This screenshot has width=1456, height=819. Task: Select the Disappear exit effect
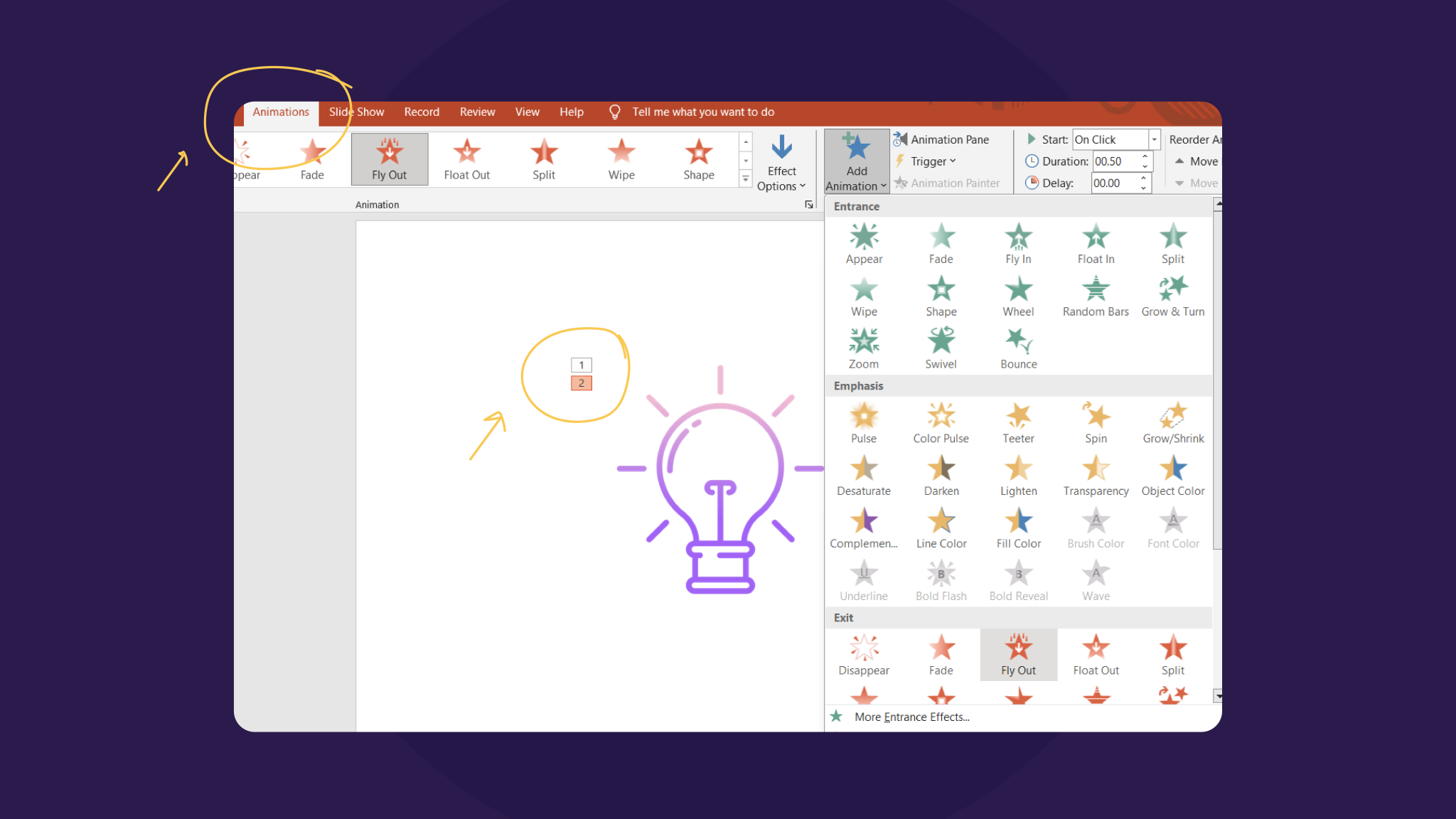point(864,655)
